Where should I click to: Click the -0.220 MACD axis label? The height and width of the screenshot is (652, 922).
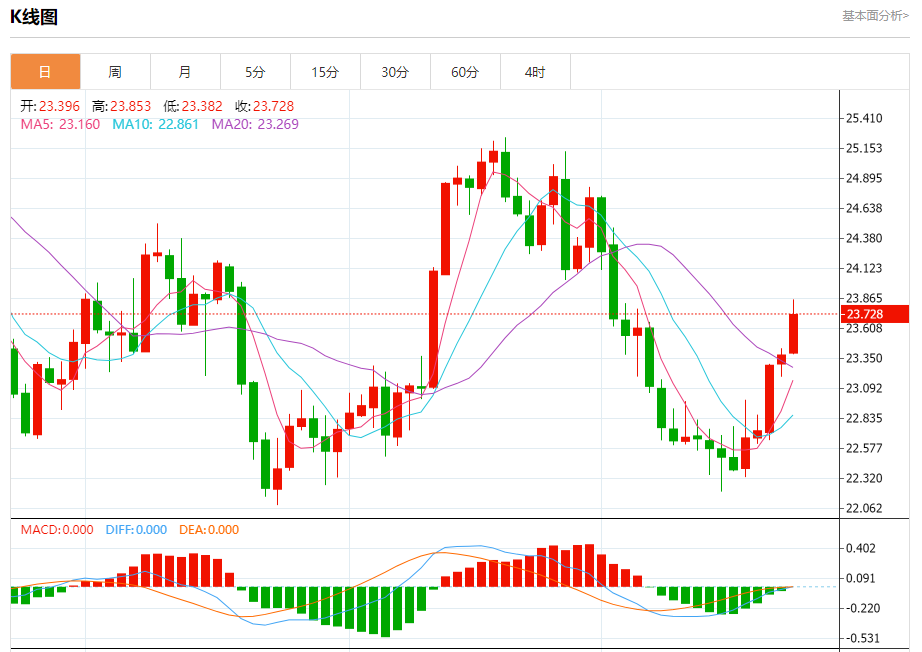[861, 608]
